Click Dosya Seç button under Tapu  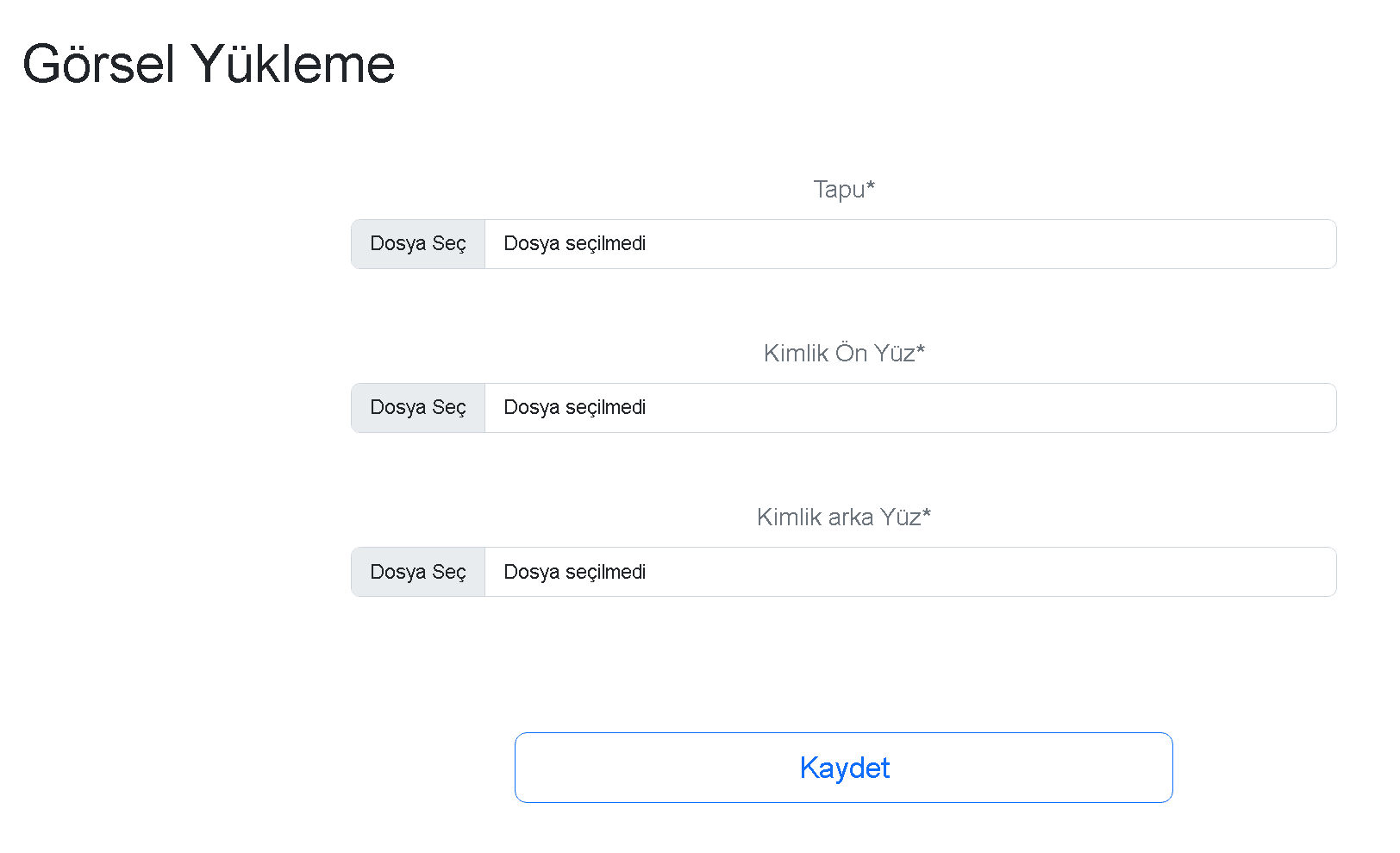pos(418,244)
